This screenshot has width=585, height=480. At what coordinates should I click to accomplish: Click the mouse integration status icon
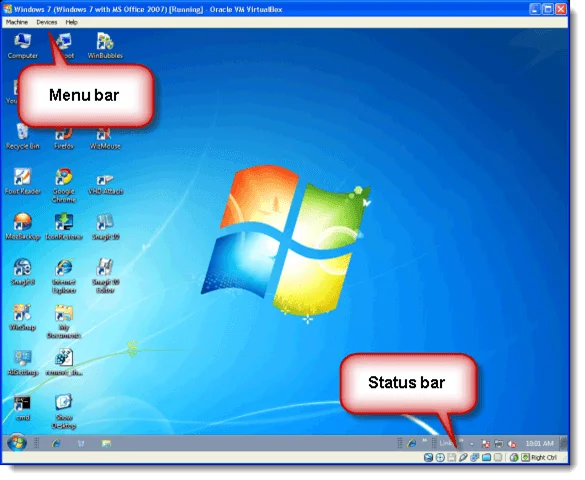point(514,457)
